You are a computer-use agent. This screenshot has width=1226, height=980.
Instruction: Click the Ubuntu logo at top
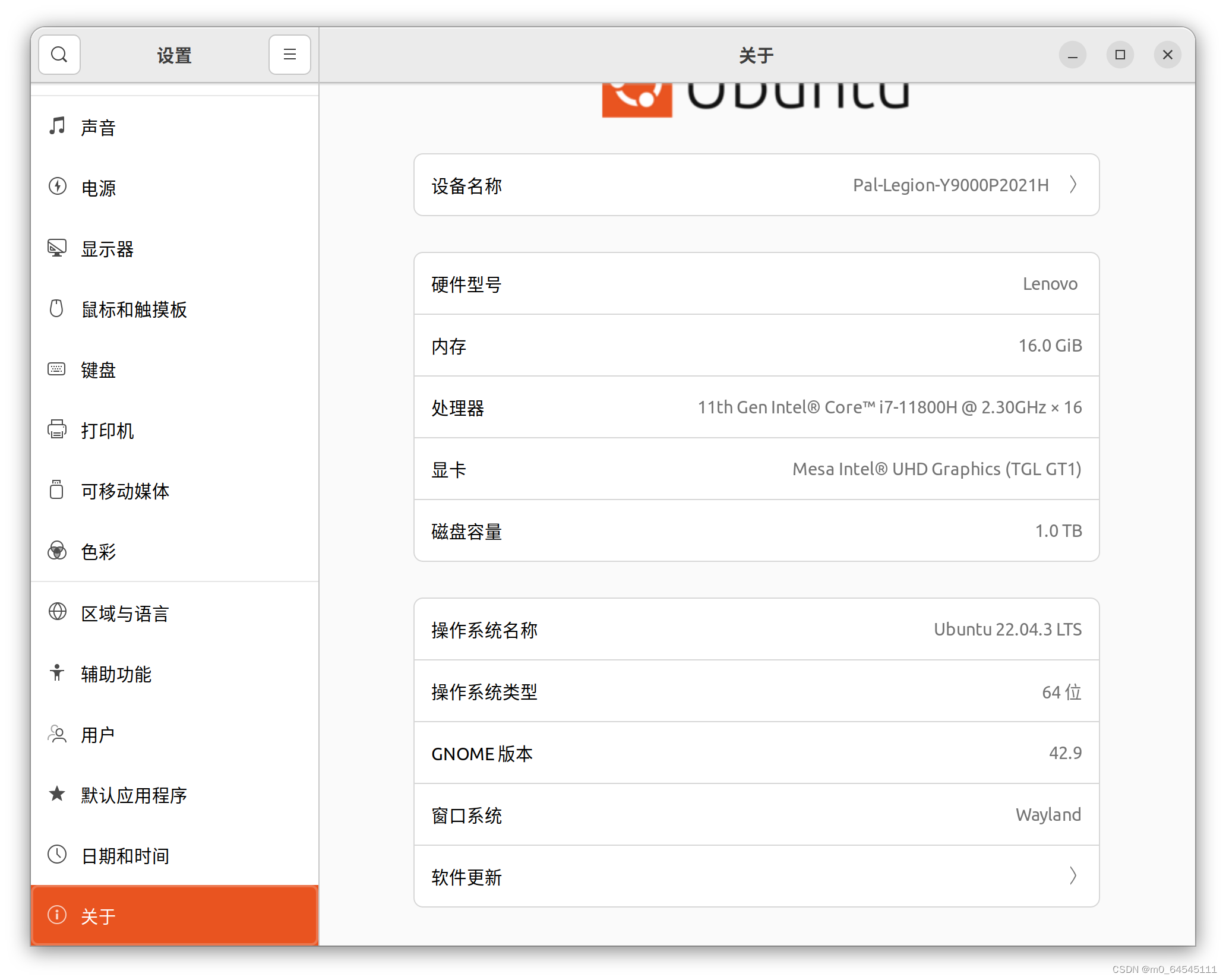click(756, 100)
